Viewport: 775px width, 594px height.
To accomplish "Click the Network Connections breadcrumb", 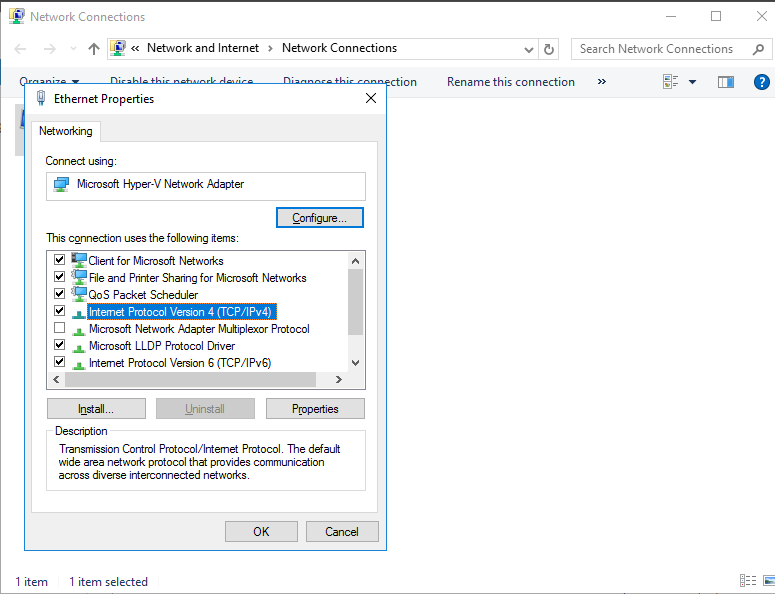I will [339, 48].
